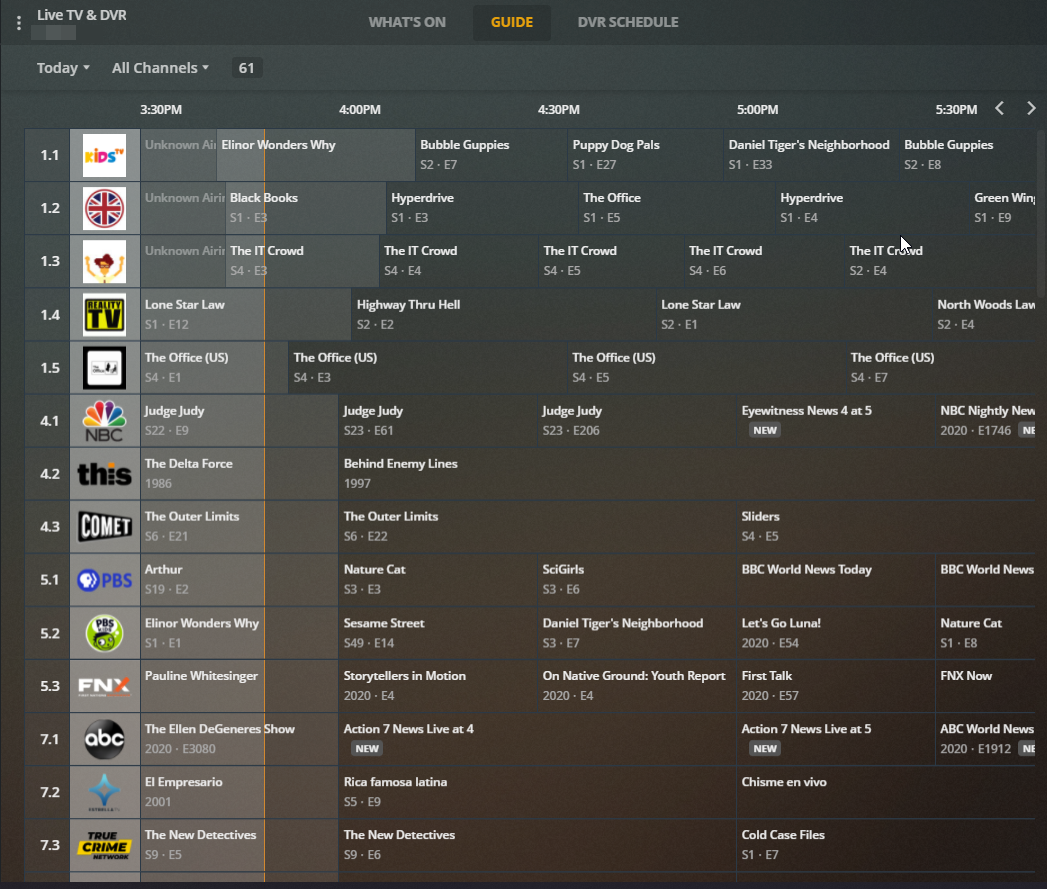This screenshot has width=1047, height=889.
Task: Open Elinor Wonders Why on channel 1.1
Action: 316,155
